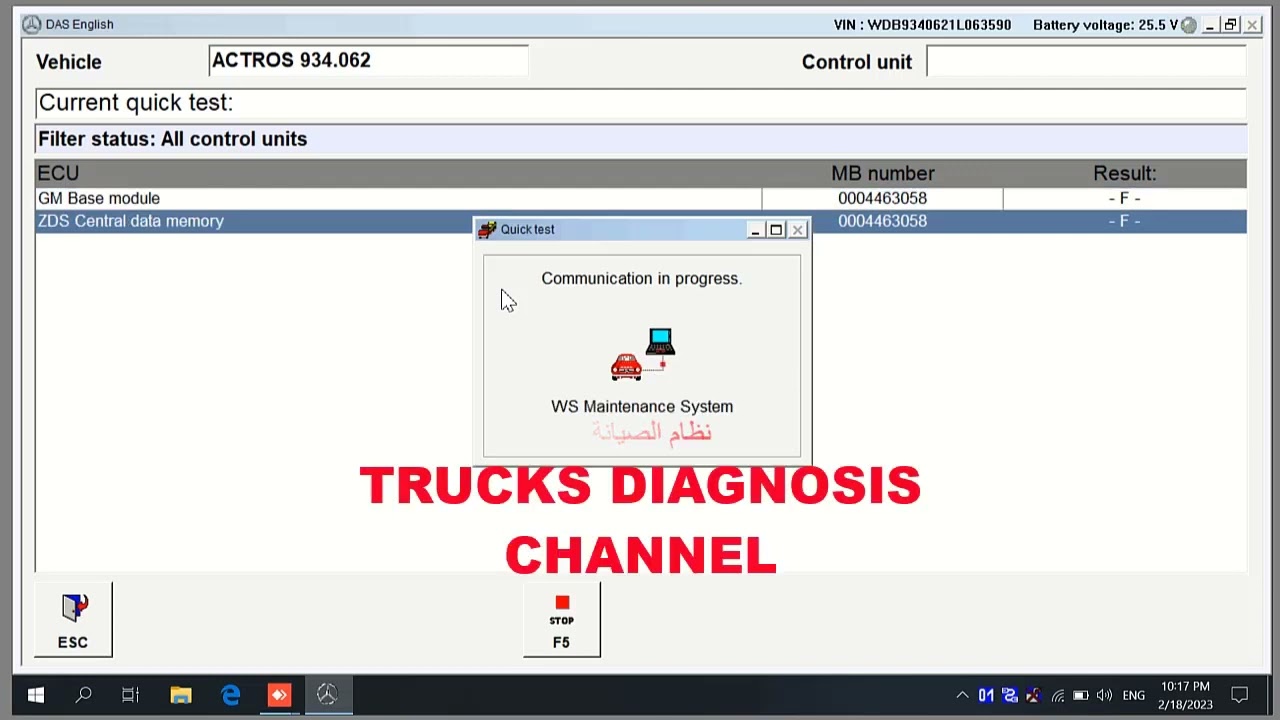Click the Filter status: All control units bar
Viewport: 1280px width, 720px height.
point(640,139)
